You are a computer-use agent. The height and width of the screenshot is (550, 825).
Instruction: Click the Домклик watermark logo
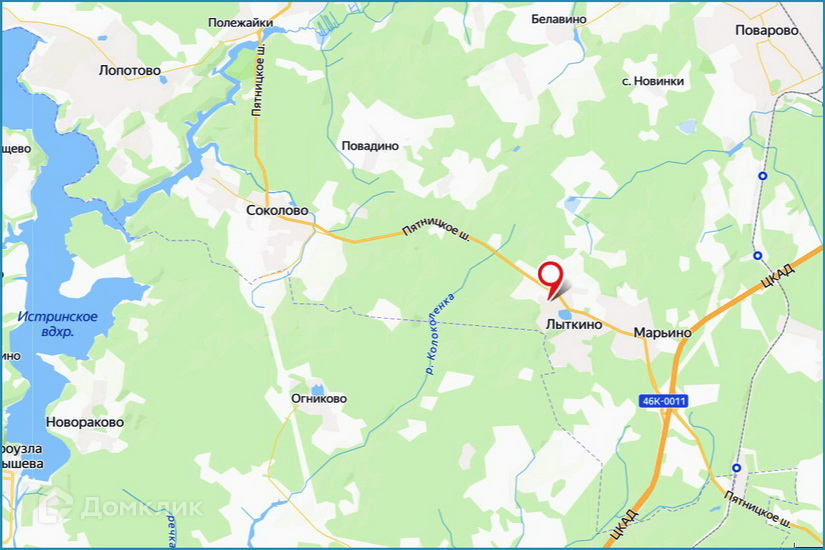[121, 506]
